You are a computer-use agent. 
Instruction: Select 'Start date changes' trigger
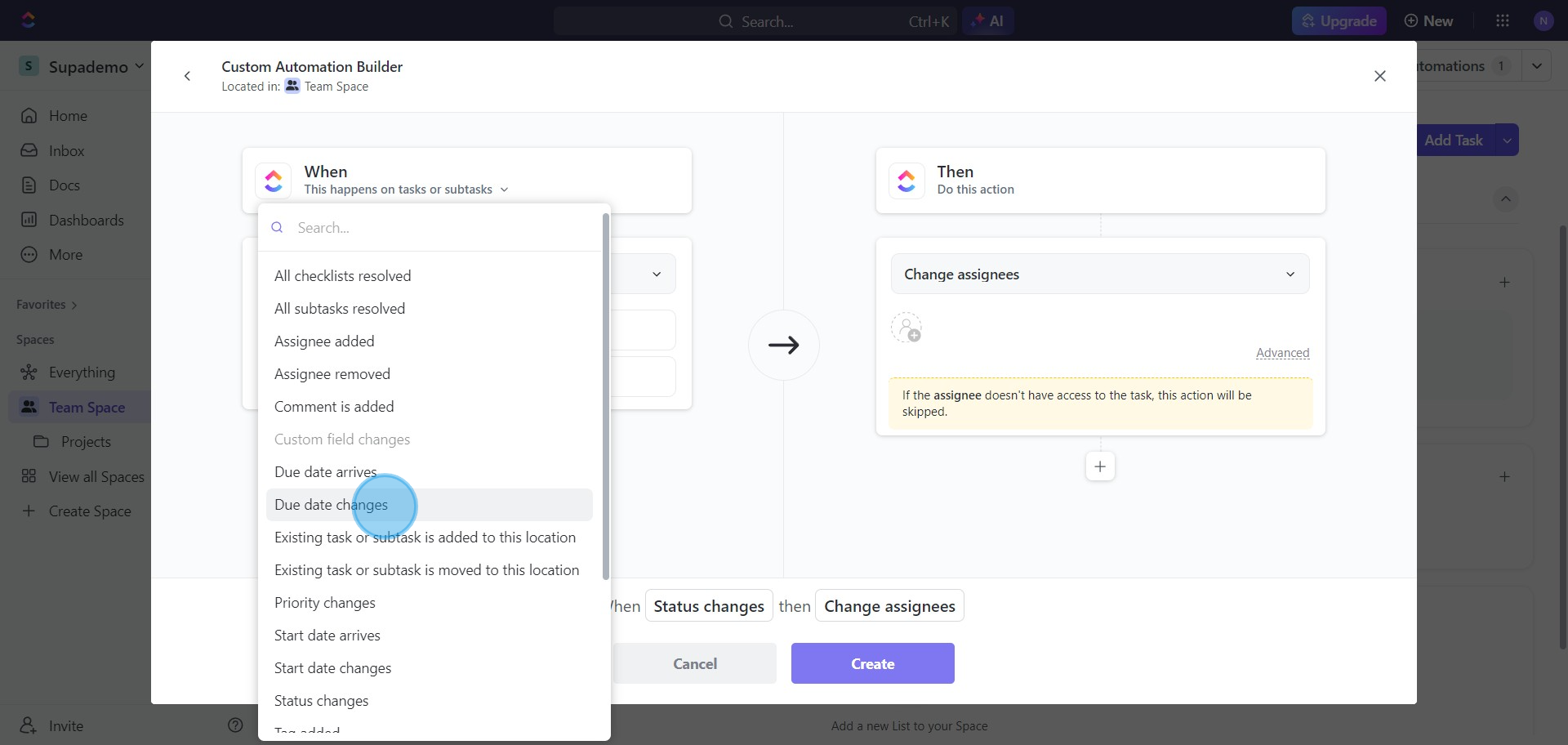click(x=430, y=668)
